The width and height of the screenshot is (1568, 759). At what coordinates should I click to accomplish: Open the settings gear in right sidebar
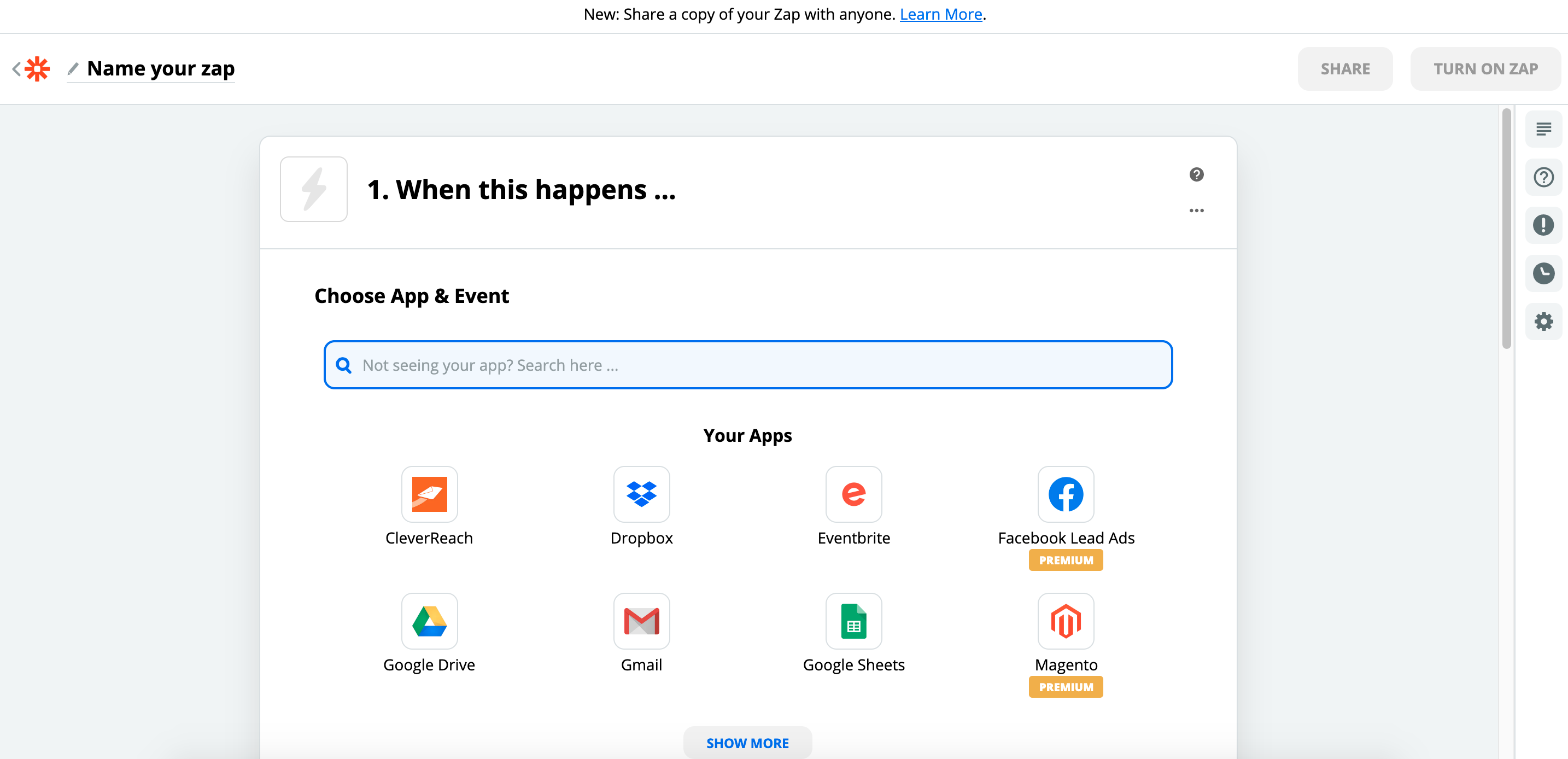point(1543,322)
